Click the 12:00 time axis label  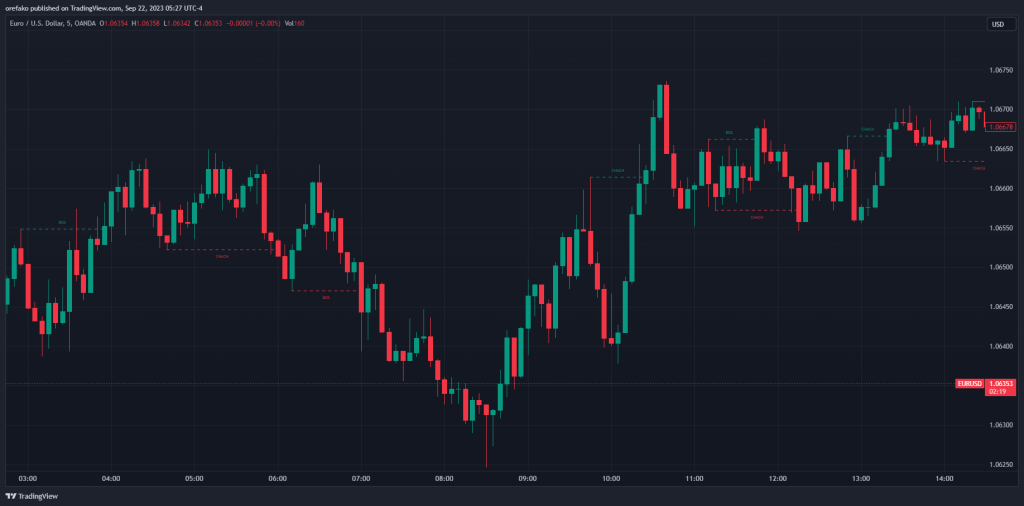(777, 479)
